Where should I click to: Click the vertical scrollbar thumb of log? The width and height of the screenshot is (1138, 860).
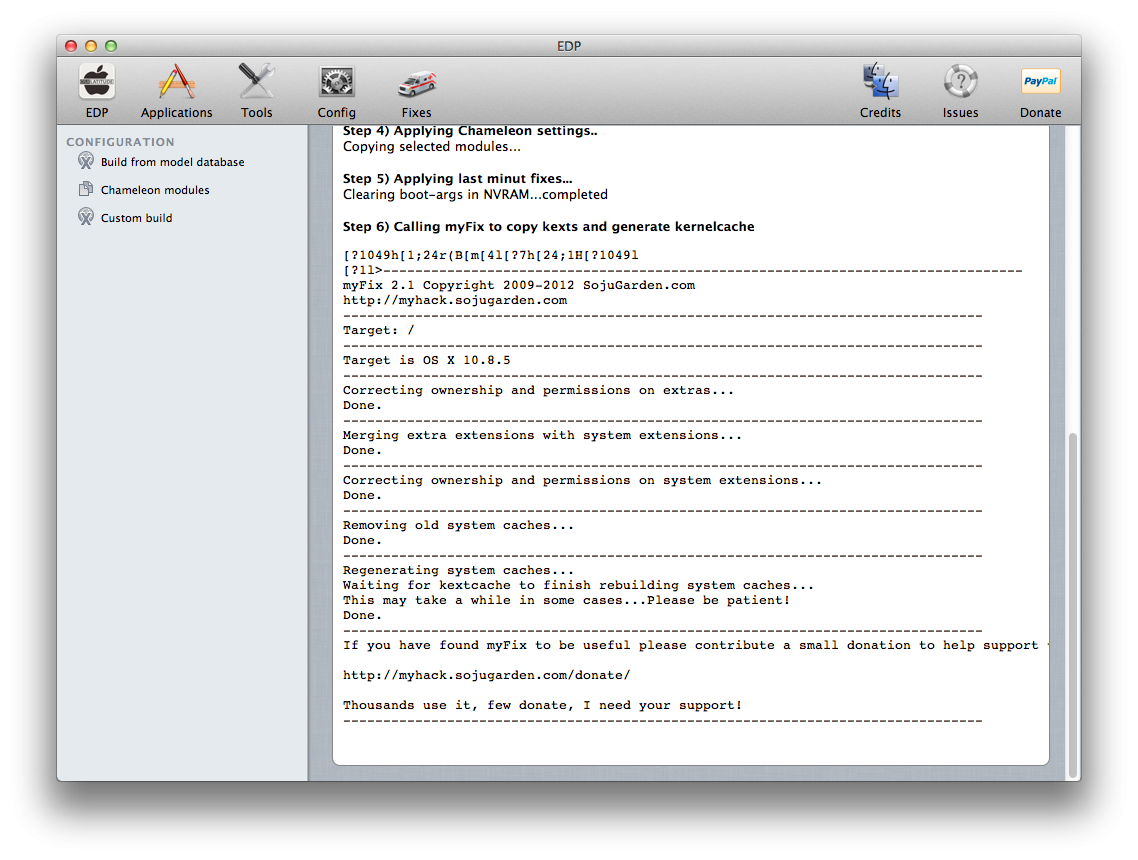(x=1073, y=600)
